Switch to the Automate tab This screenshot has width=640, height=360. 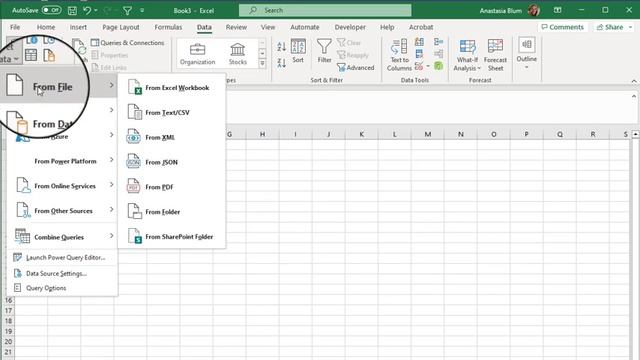tap(304, 27)
